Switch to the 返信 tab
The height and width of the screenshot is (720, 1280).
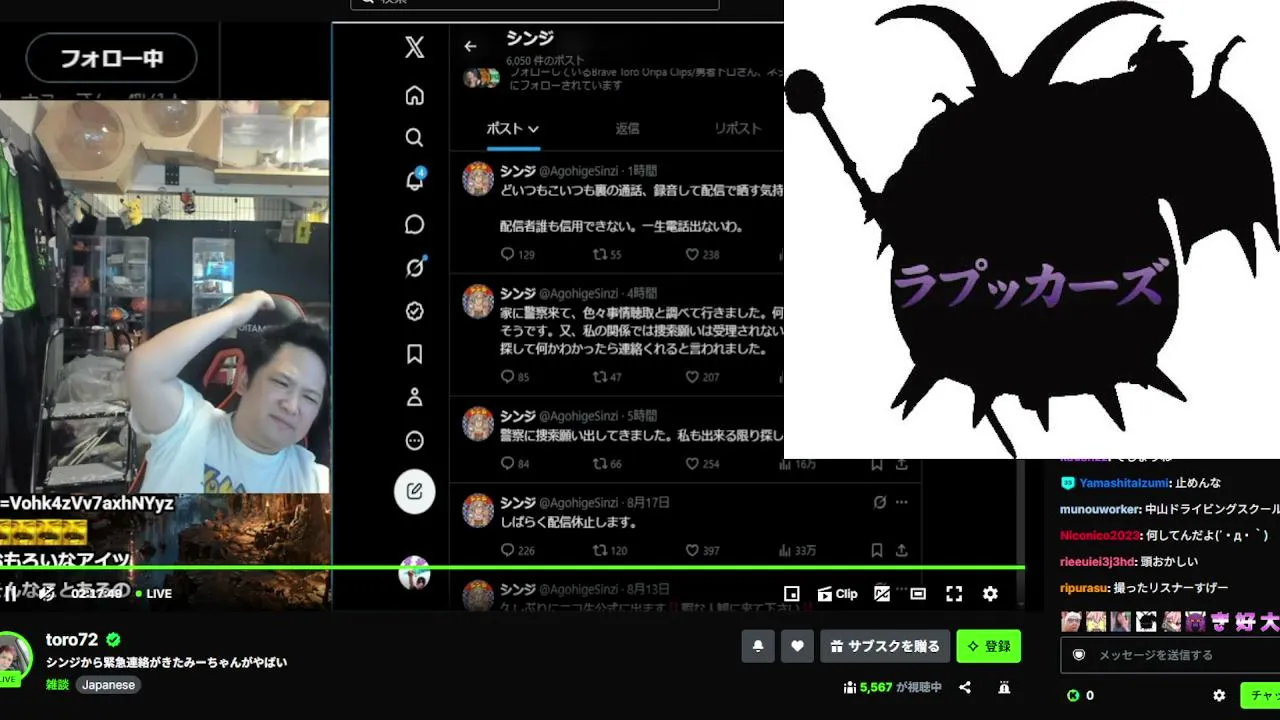[x=627, y=128]
